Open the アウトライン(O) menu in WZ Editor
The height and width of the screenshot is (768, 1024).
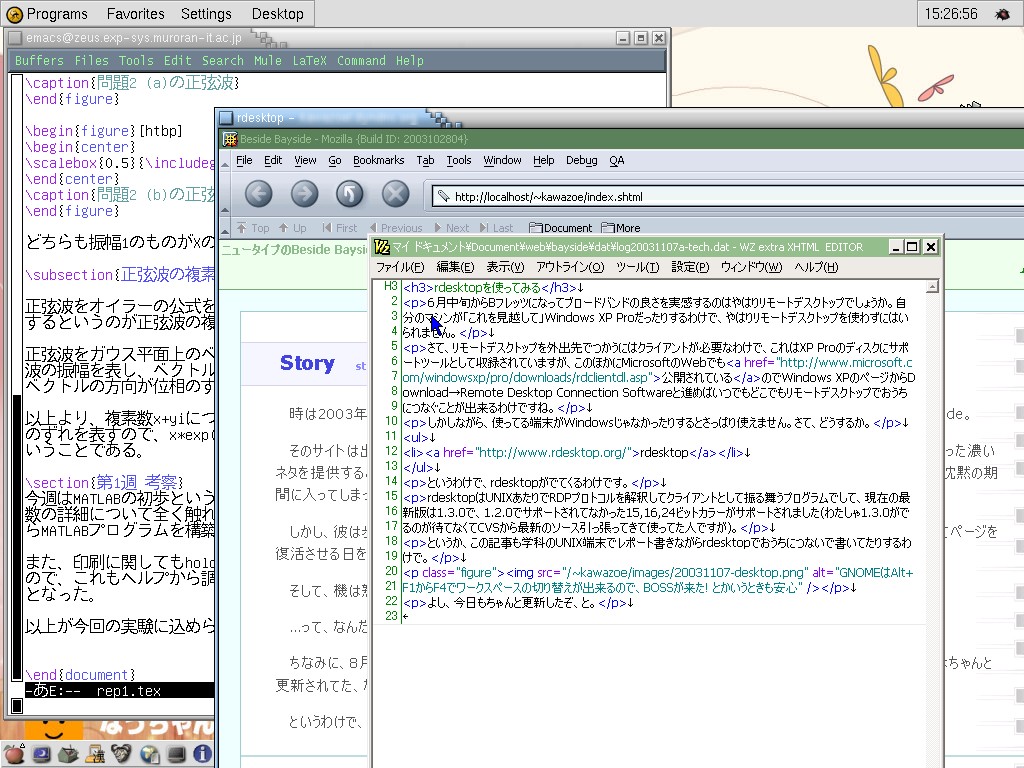(570, 267)
